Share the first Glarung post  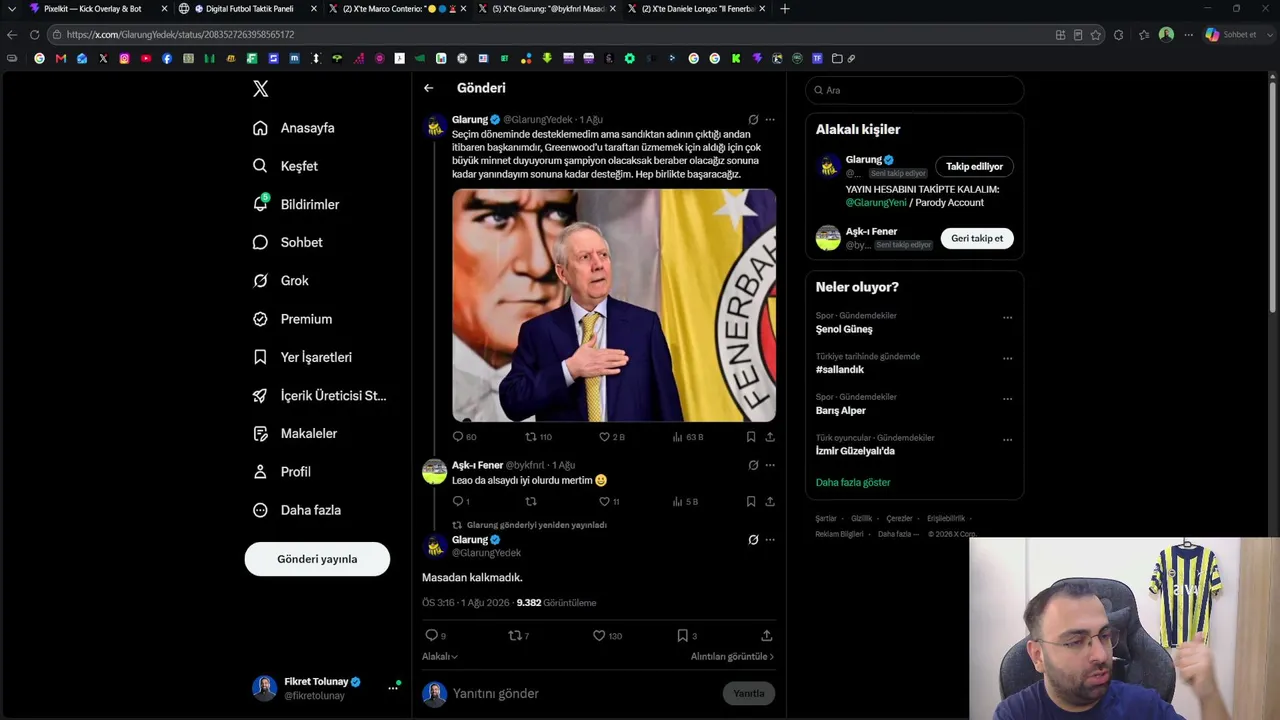(x=770, y=437)
